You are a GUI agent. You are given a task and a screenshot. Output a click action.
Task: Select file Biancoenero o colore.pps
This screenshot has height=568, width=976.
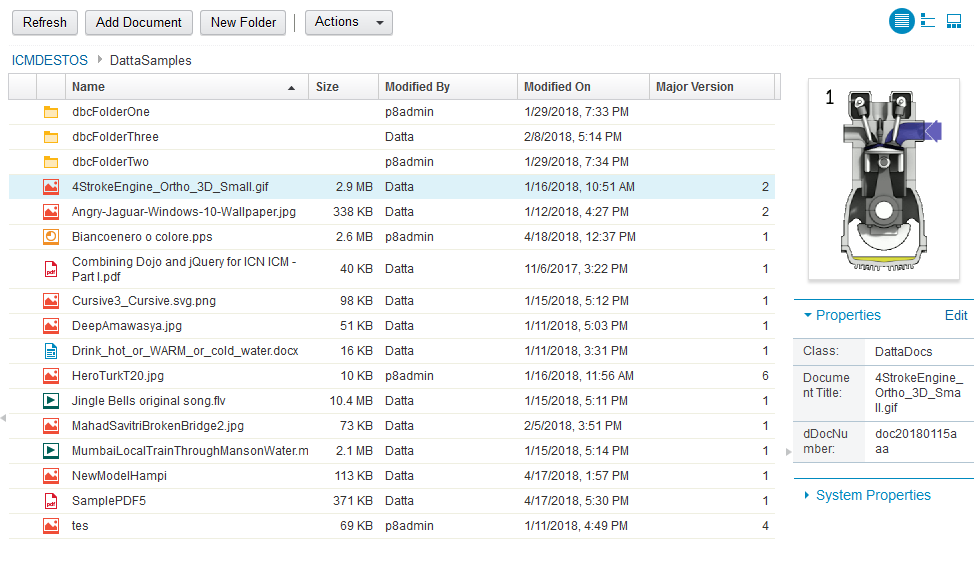(x=142, y=237)
